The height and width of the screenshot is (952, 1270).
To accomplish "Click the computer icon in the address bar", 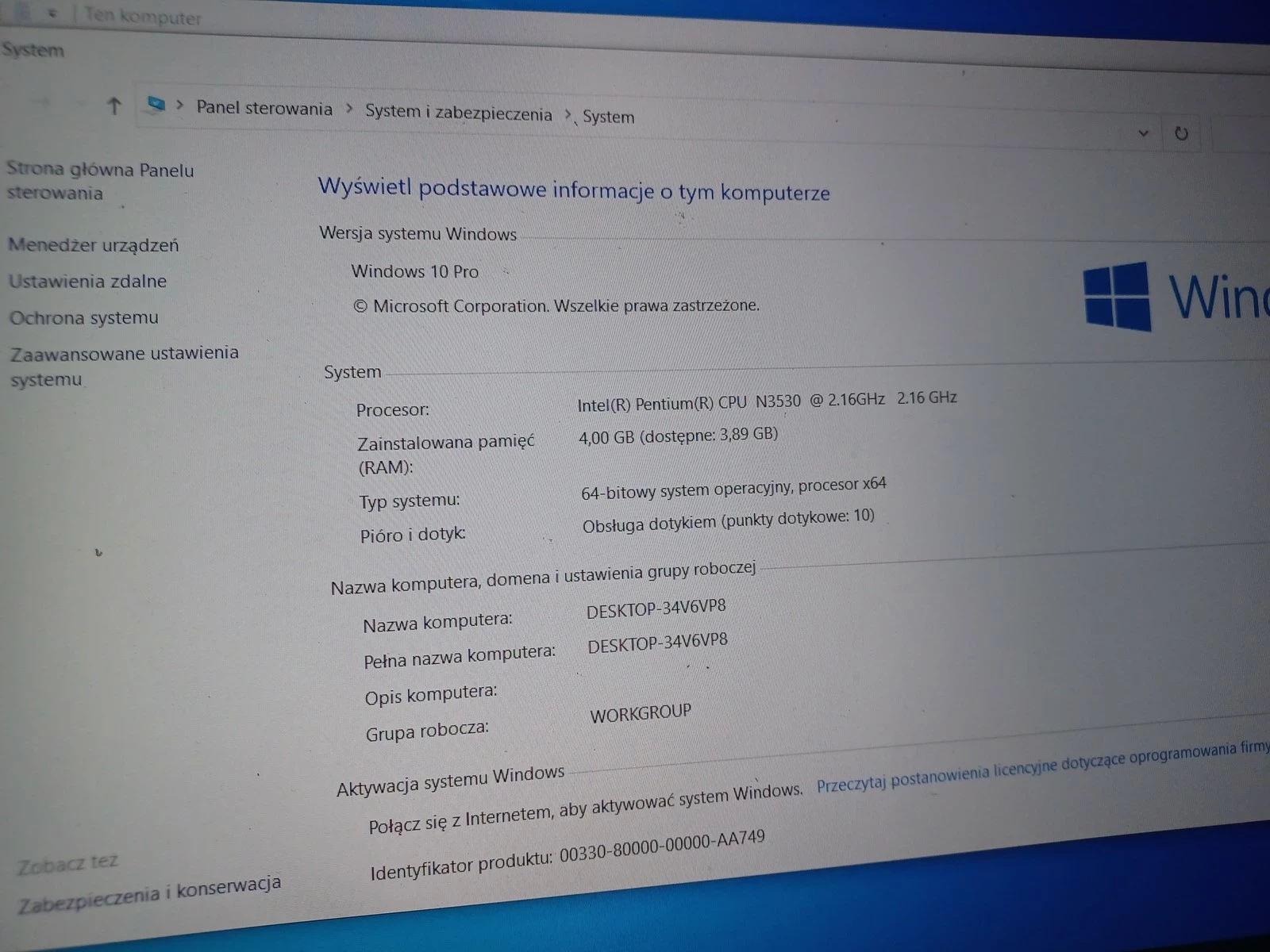I will (156, 106).
